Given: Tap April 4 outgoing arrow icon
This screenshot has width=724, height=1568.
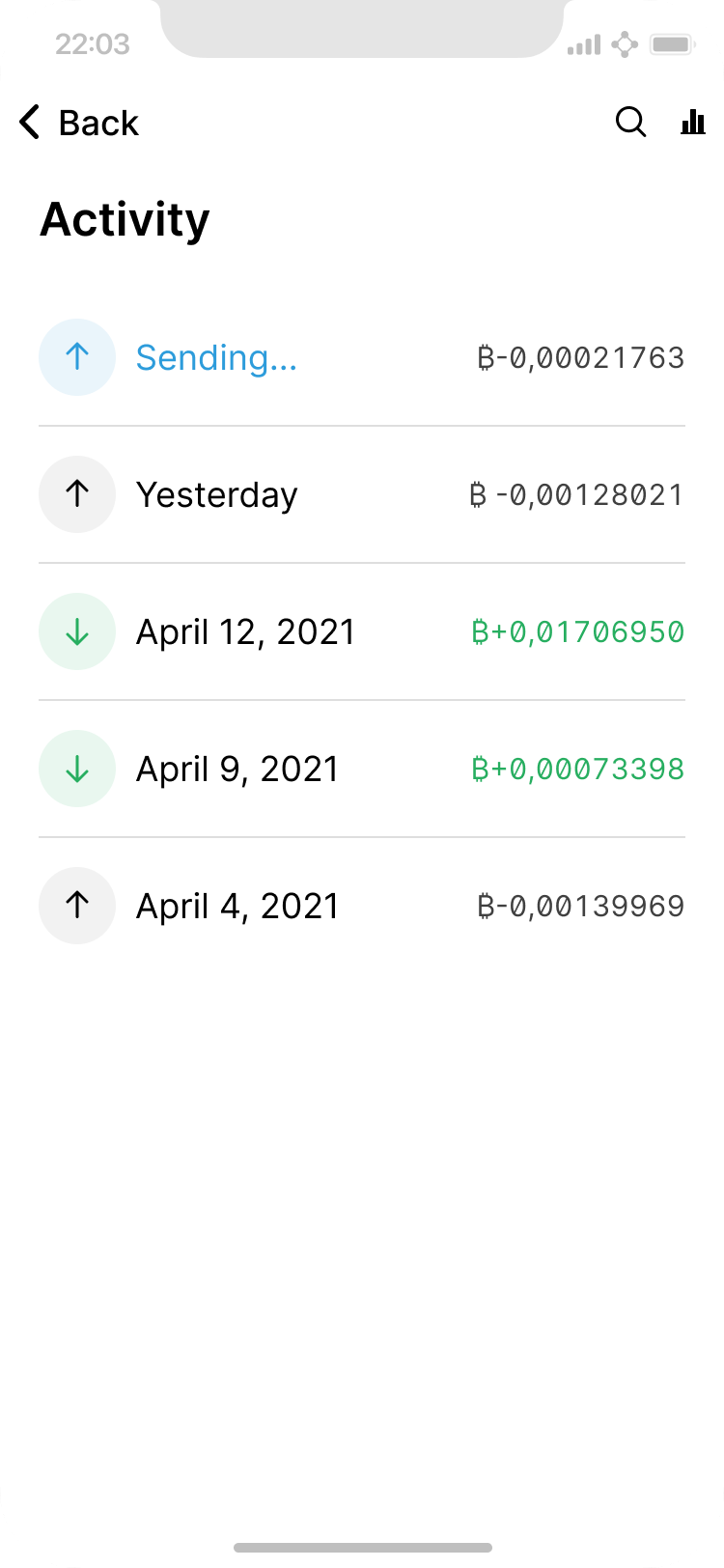Looking at the screenshot, I should point(77,906).
